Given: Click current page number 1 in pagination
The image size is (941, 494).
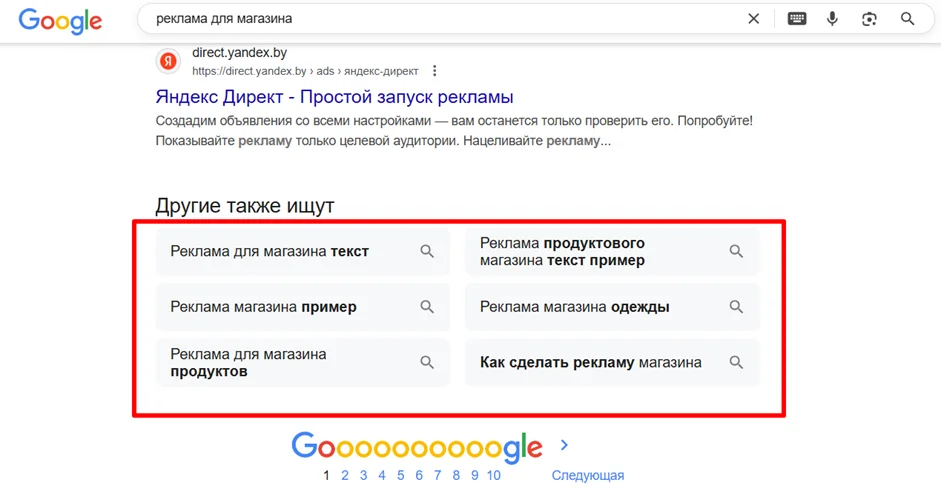Looking at the screenshot, I should [326, 475].
